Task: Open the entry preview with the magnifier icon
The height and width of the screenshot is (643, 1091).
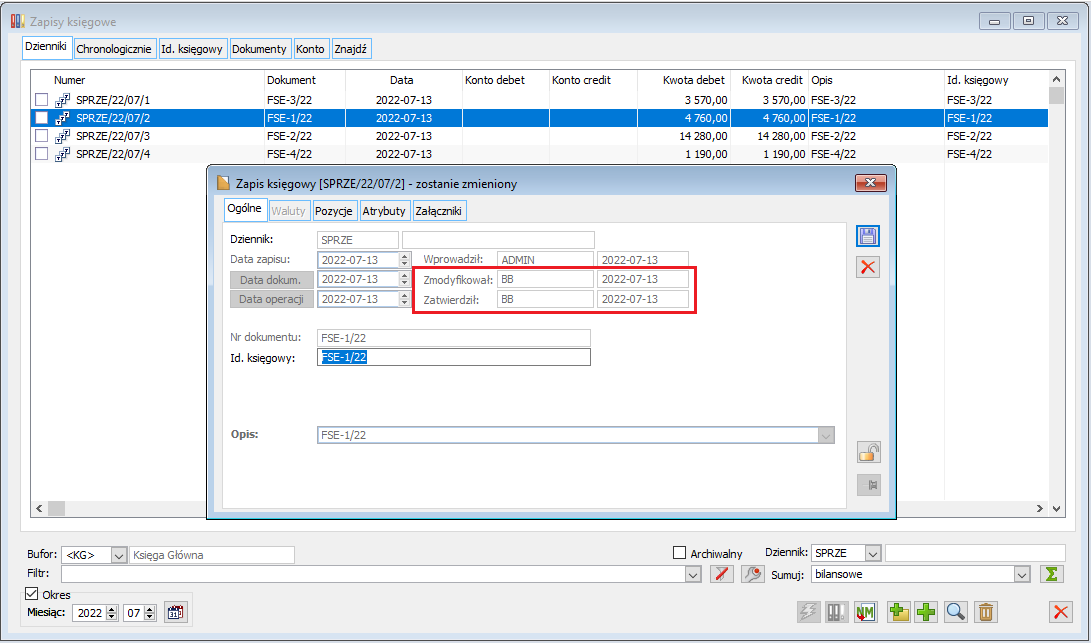Action: [955, 612]
